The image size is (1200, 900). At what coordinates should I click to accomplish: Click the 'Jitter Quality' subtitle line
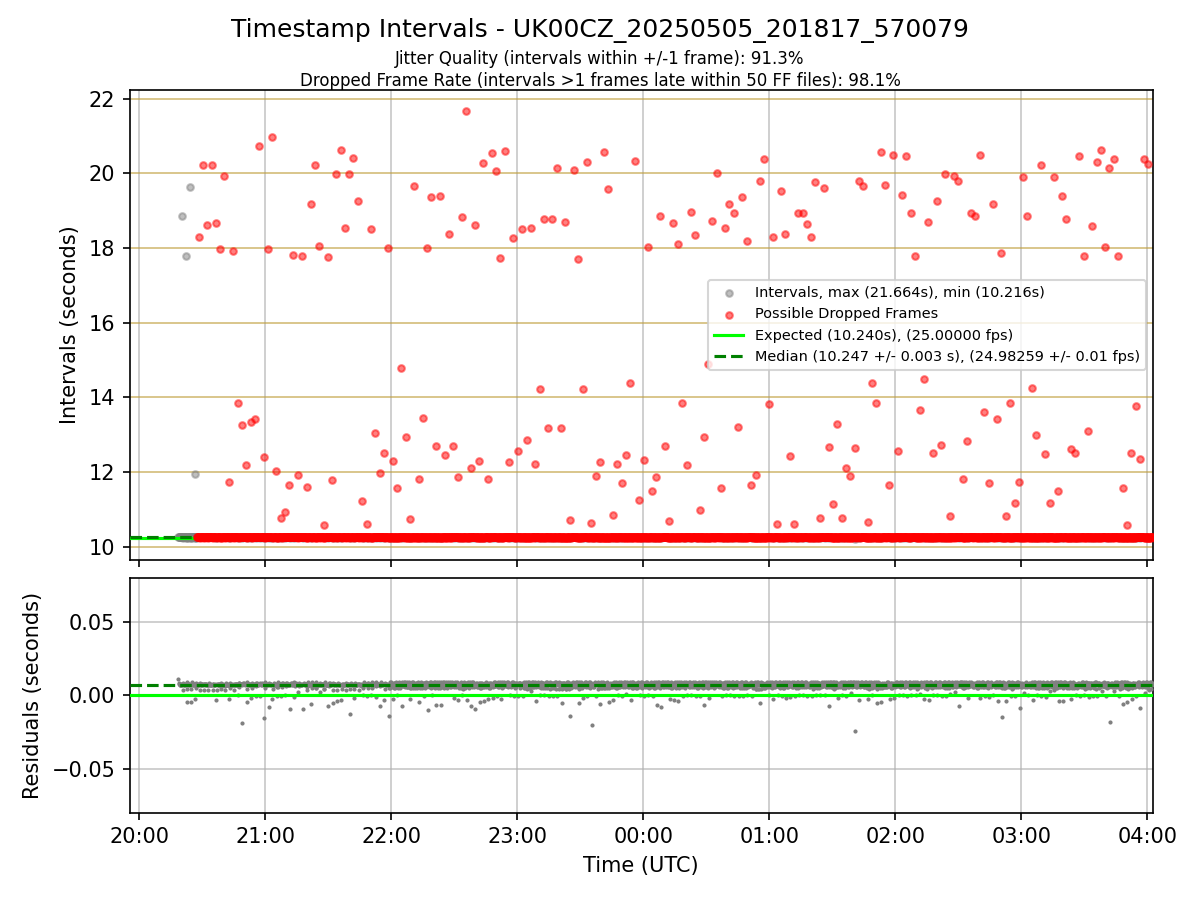pyautogui.click(x=599, y=59)
